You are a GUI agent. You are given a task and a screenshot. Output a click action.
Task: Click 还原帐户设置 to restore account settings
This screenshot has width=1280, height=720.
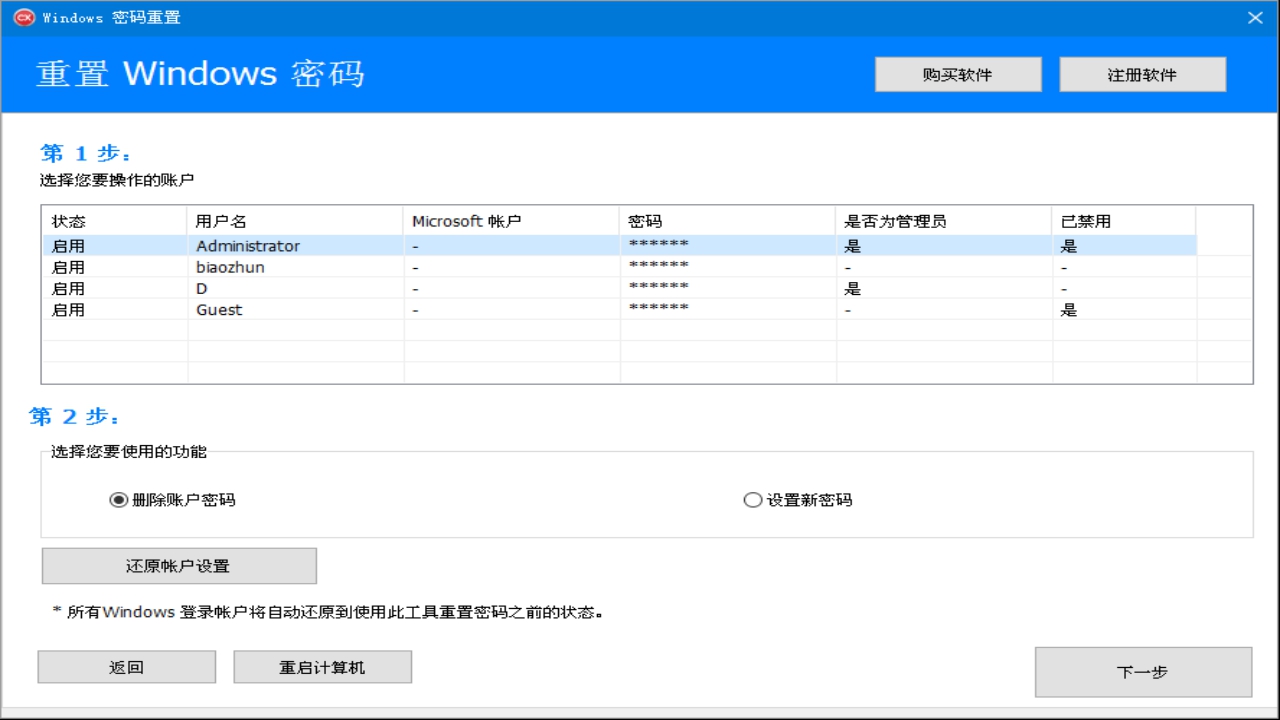pyautogui.click(x=178, y=565)
